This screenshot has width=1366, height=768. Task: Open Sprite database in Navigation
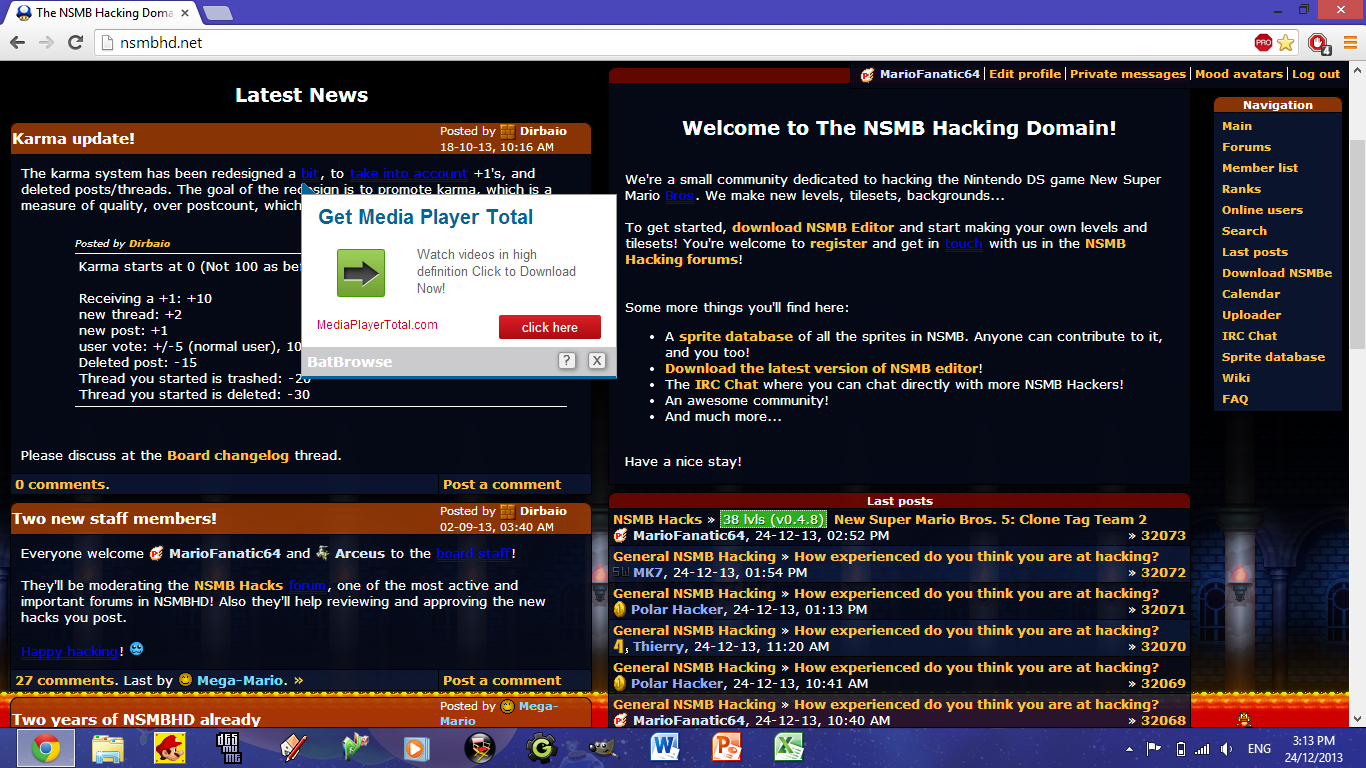pos(1273,357)
